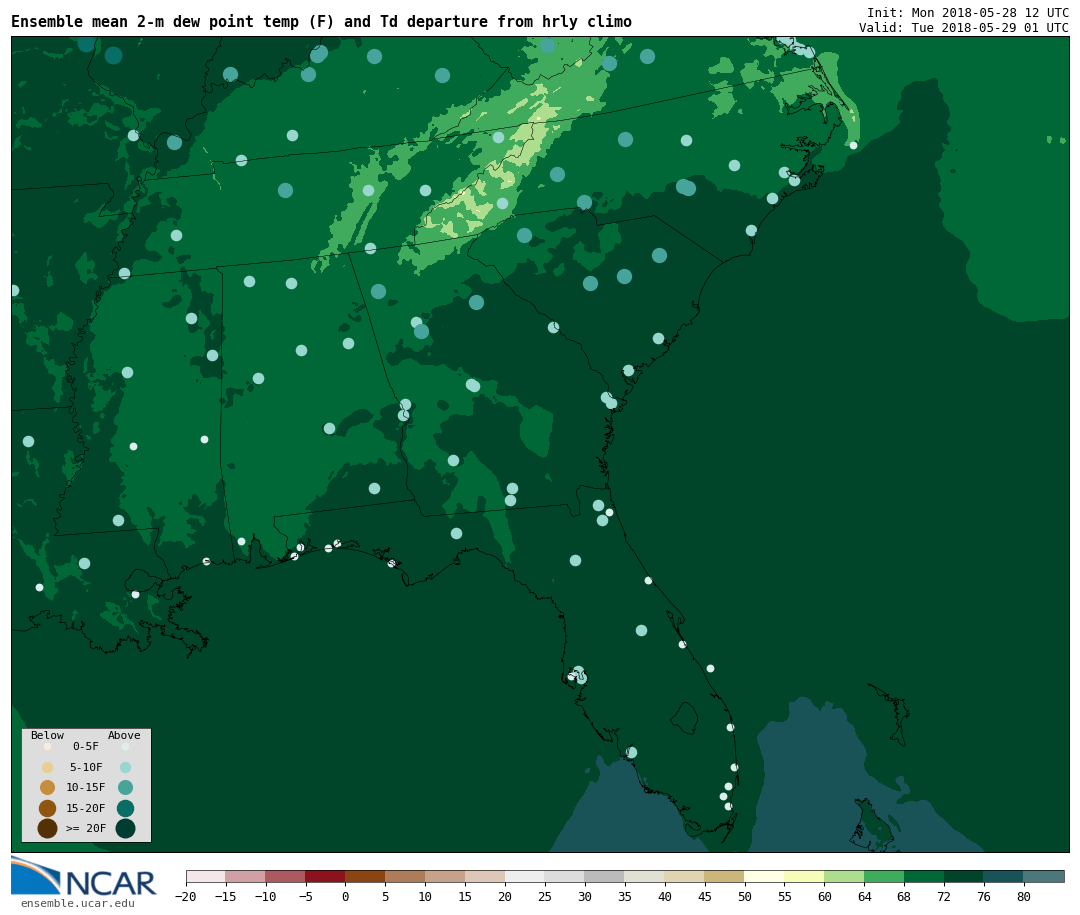Click the '0-5F' legend label
The height and width of the screenshot is (915, 1080).
point(86,746)
